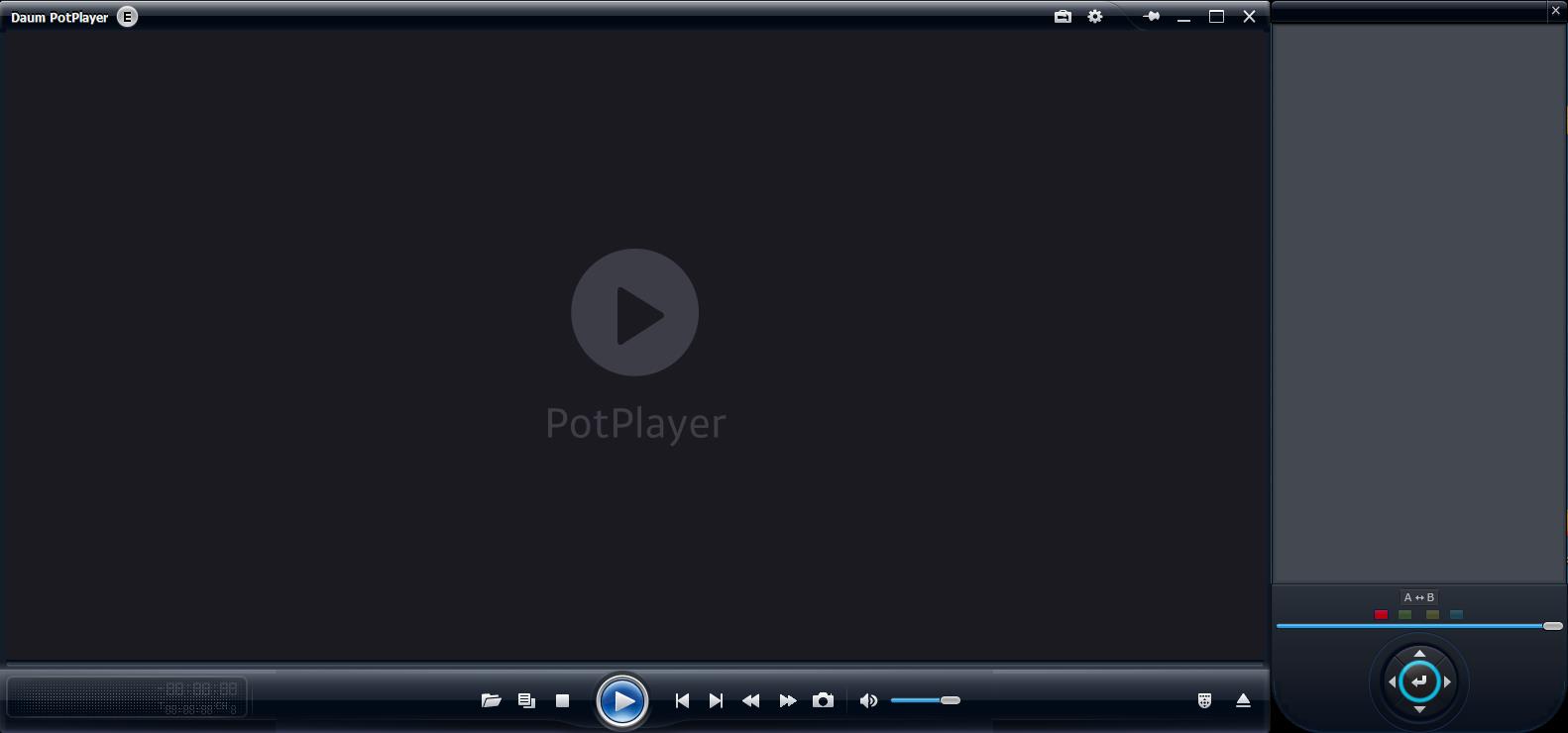1568x733 pixels.
Task: Pin the window on top with the pushpin
Action: (1151, 16)
